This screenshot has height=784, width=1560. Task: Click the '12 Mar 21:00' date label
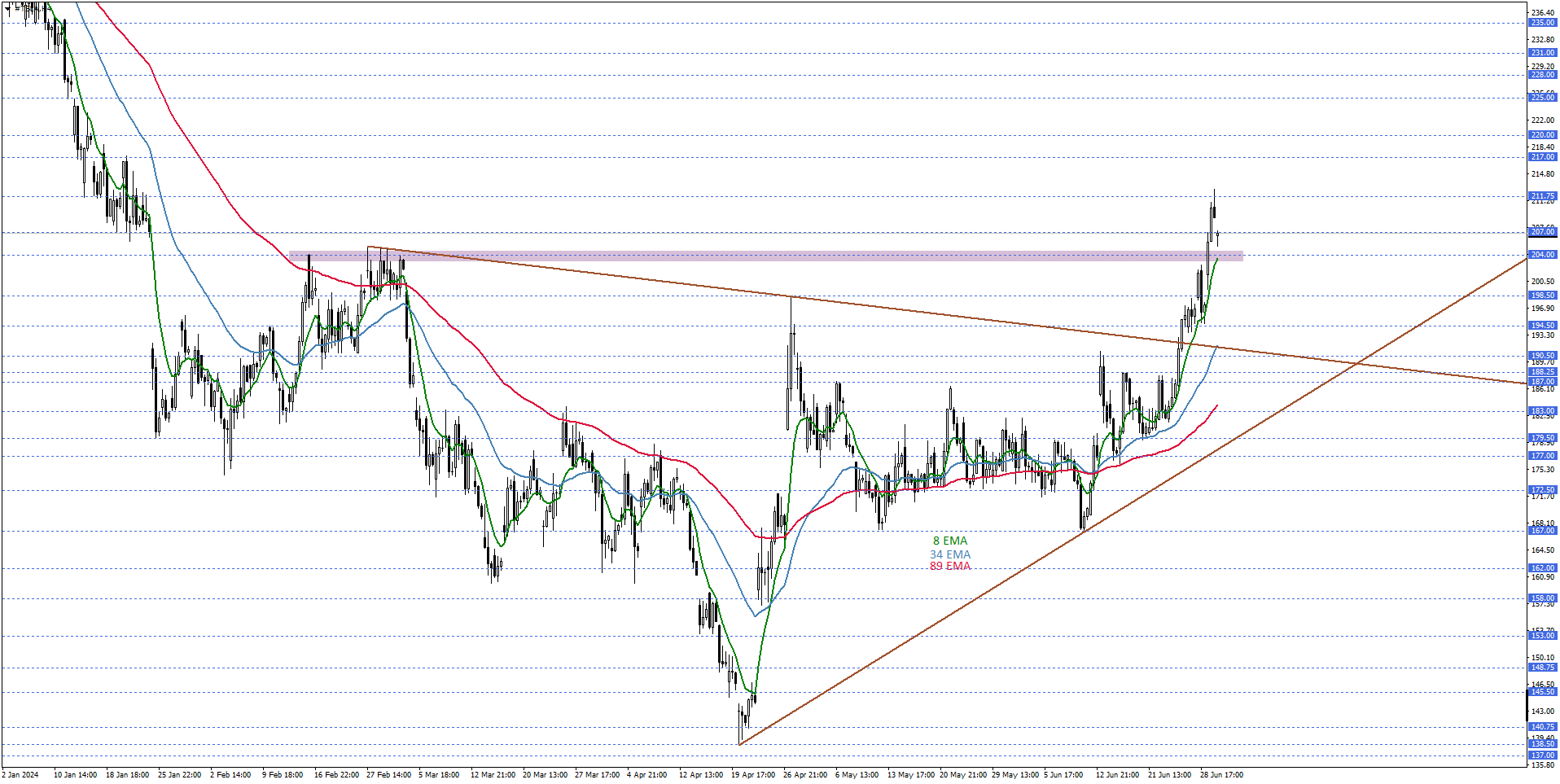493,775
